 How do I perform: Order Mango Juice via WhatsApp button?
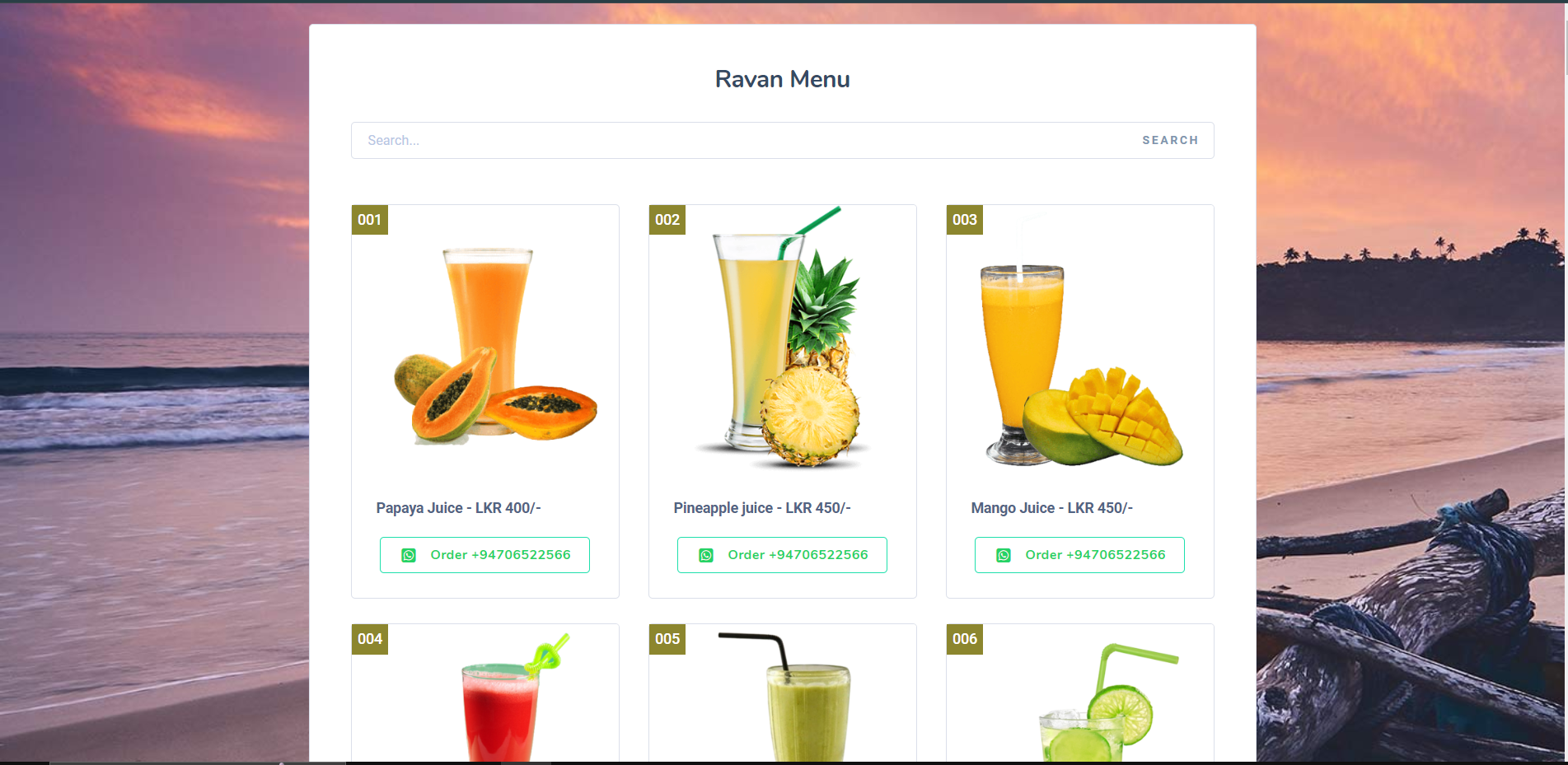coord(1079,555)
